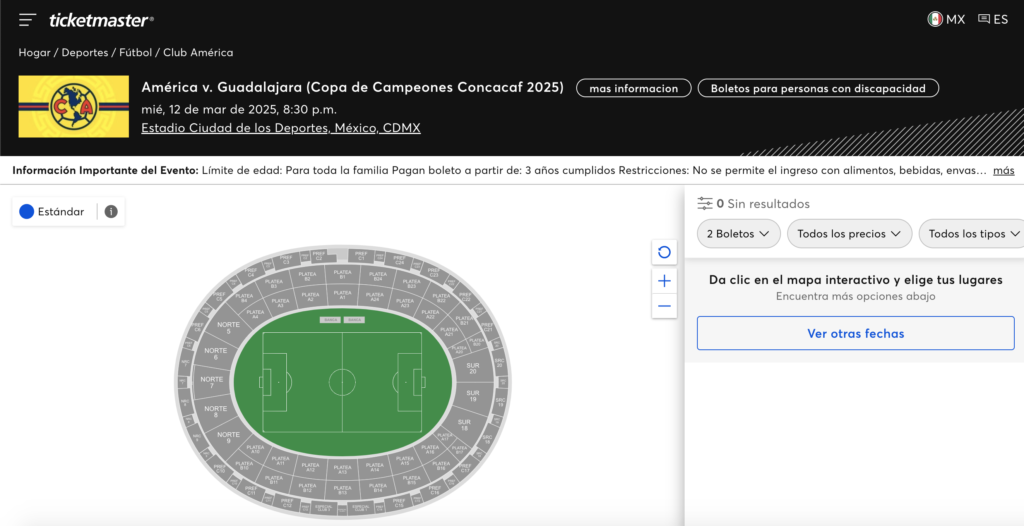
Task: Open the hamburger navigation menu
Action: [27, 20]
